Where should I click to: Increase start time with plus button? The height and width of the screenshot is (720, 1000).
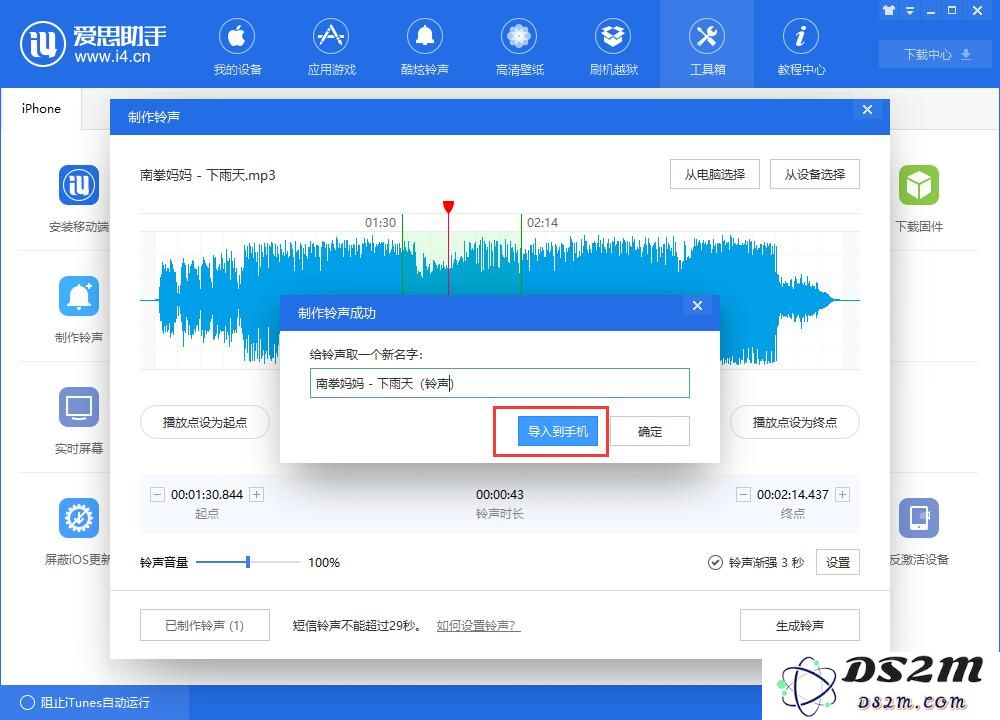point(256,494)
